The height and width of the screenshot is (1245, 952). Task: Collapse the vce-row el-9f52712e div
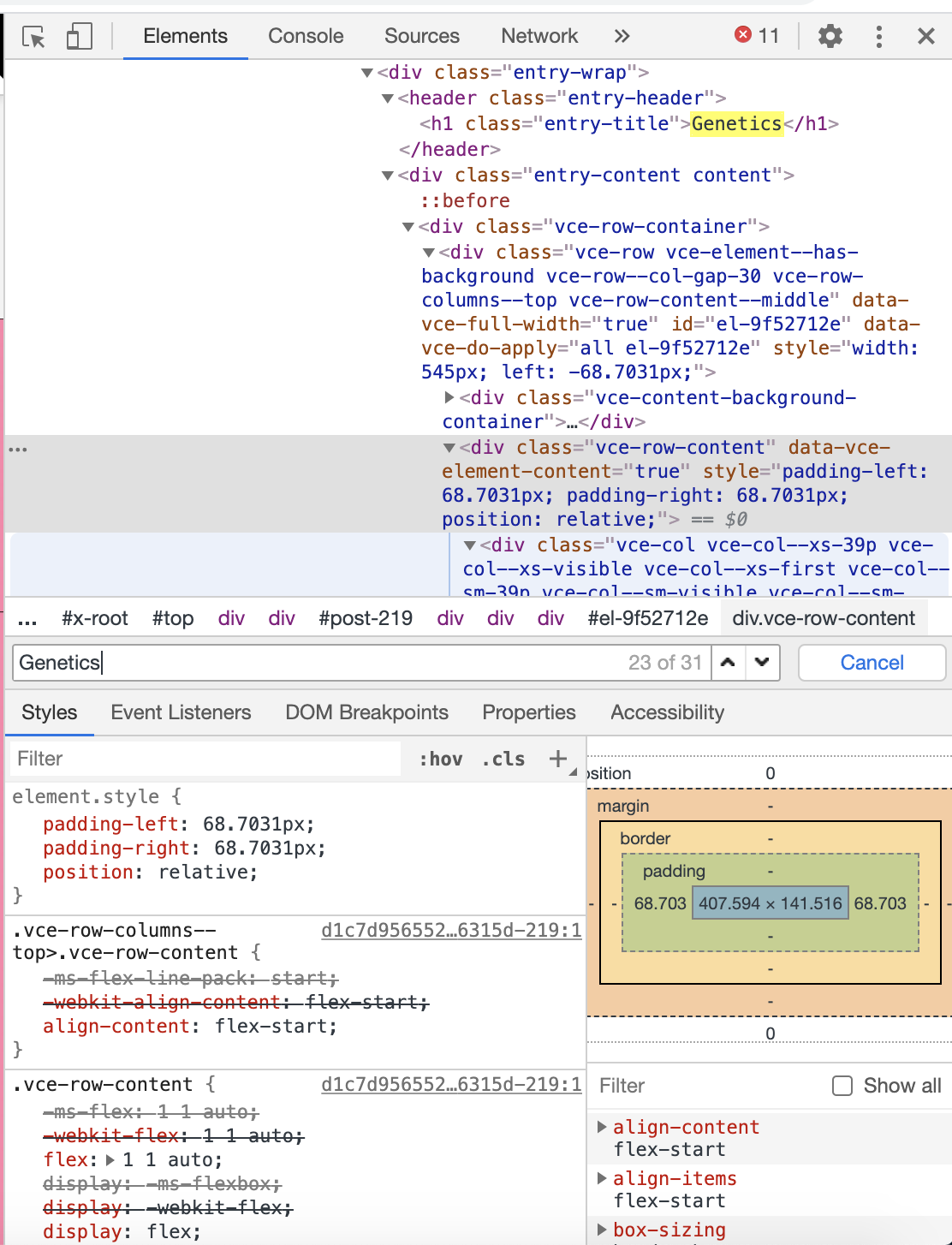pyautogui.click(x=429, y=253)
